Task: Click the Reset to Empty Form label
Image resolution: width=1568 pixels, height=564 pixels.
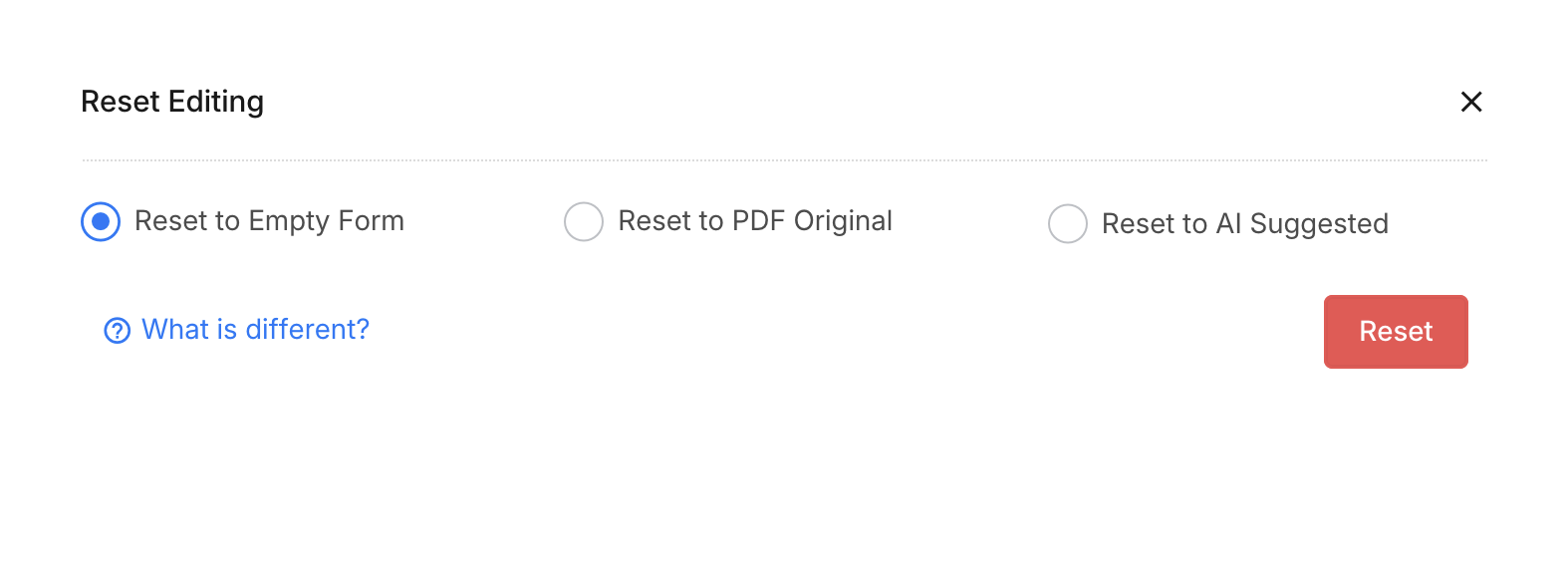Action: pos(269,221)
